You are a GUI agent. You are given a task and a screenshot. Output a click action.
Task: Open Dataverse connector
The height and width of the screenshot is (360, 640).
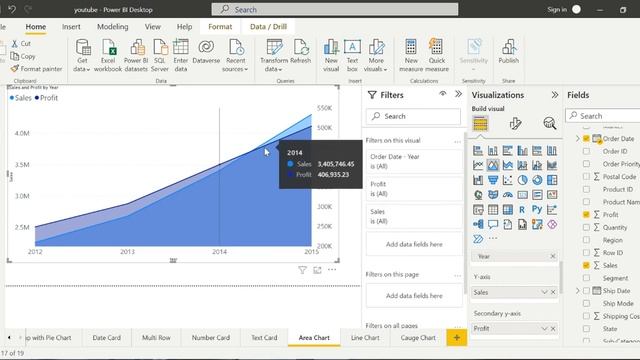coord(206,47)
